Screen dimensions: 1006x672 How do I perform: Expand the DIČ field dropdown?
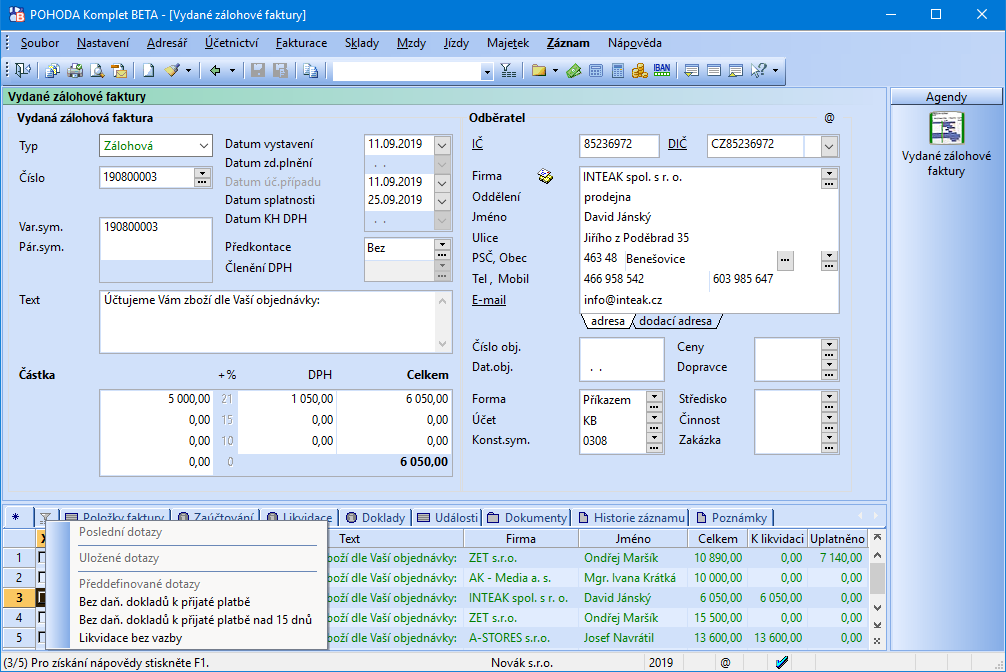click(x=829, y=146)
